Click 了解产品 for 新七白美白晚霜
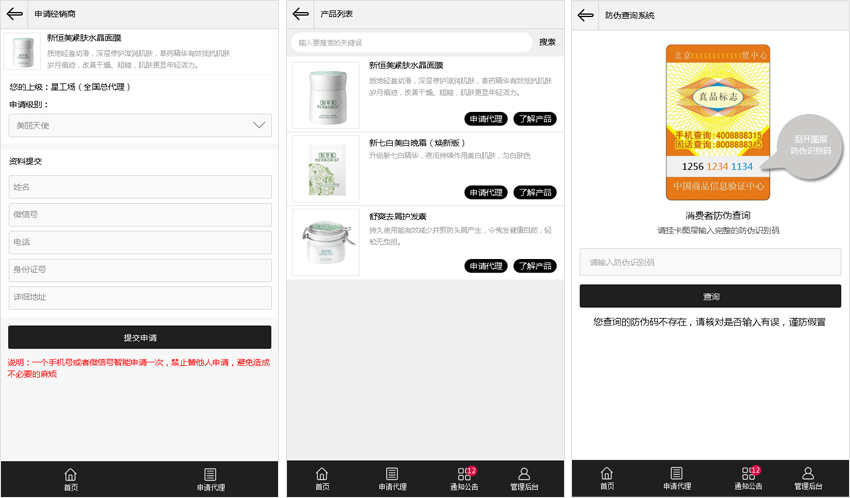 [535, 192]
